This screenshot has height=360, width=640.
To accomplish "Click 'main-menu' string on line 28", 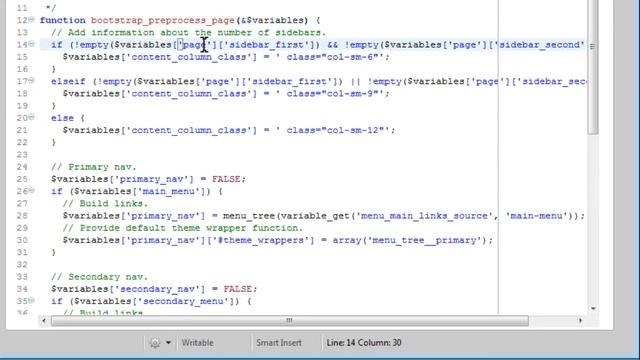I will tap(536, 216).
